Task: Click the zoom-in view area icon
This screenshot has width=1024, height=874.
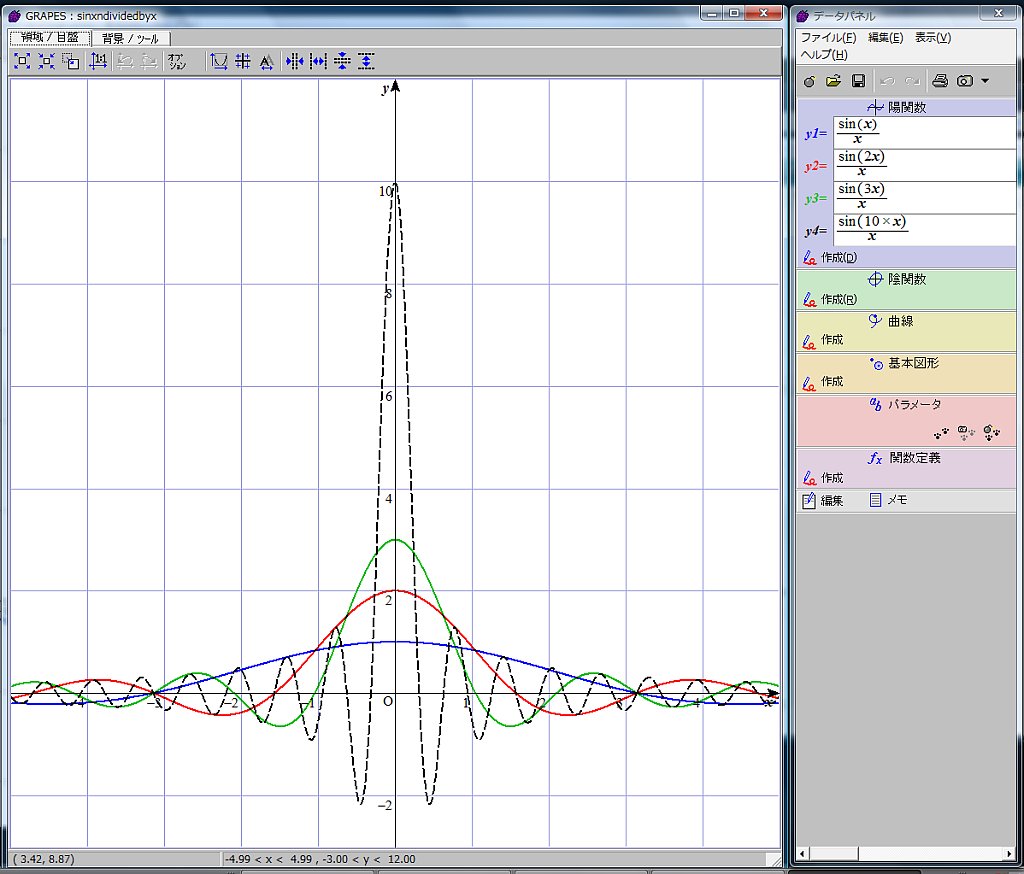Action: point(22,61)
